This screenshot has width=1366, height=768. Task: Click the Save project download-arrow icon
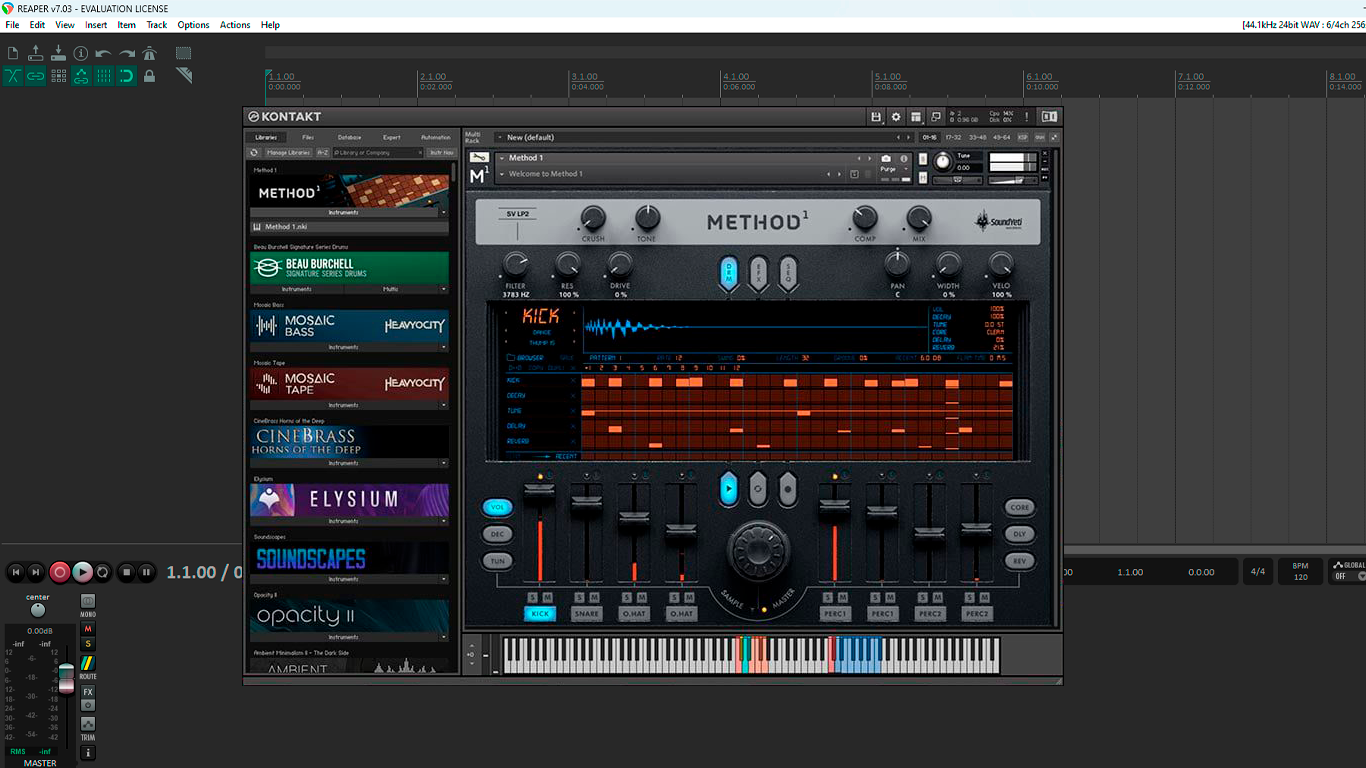(58, 53)
